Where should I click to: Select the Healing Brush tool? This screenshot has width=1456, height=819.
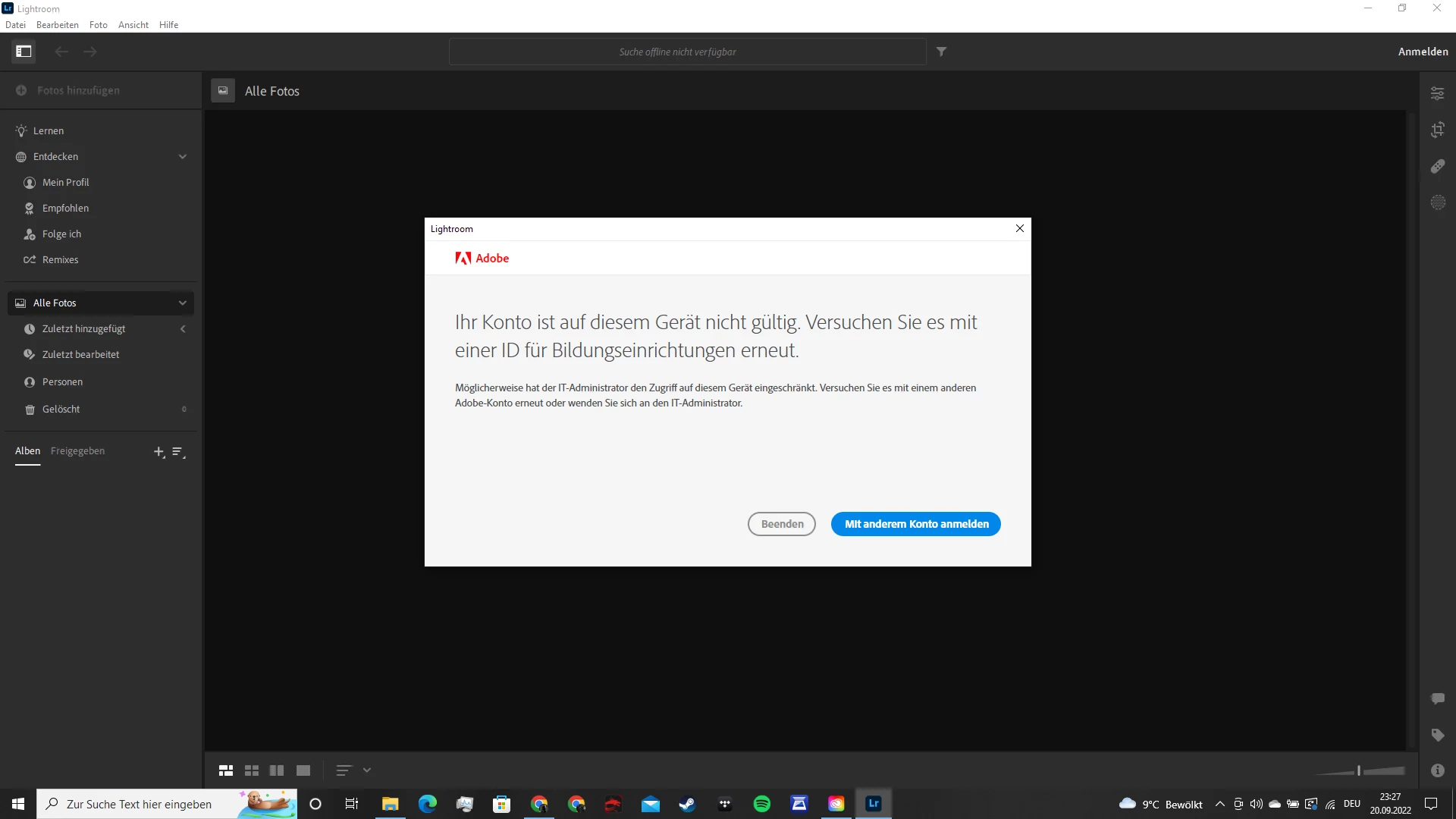point(1437,166)
